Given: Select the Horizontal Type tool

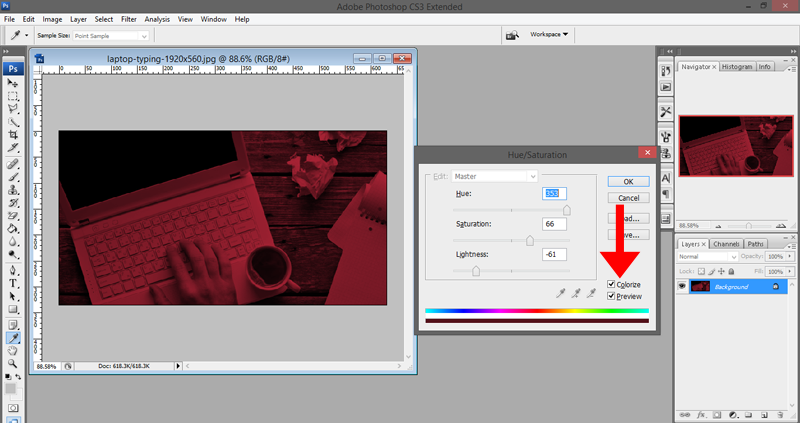Looking at the screenshot, I should 13,283.
